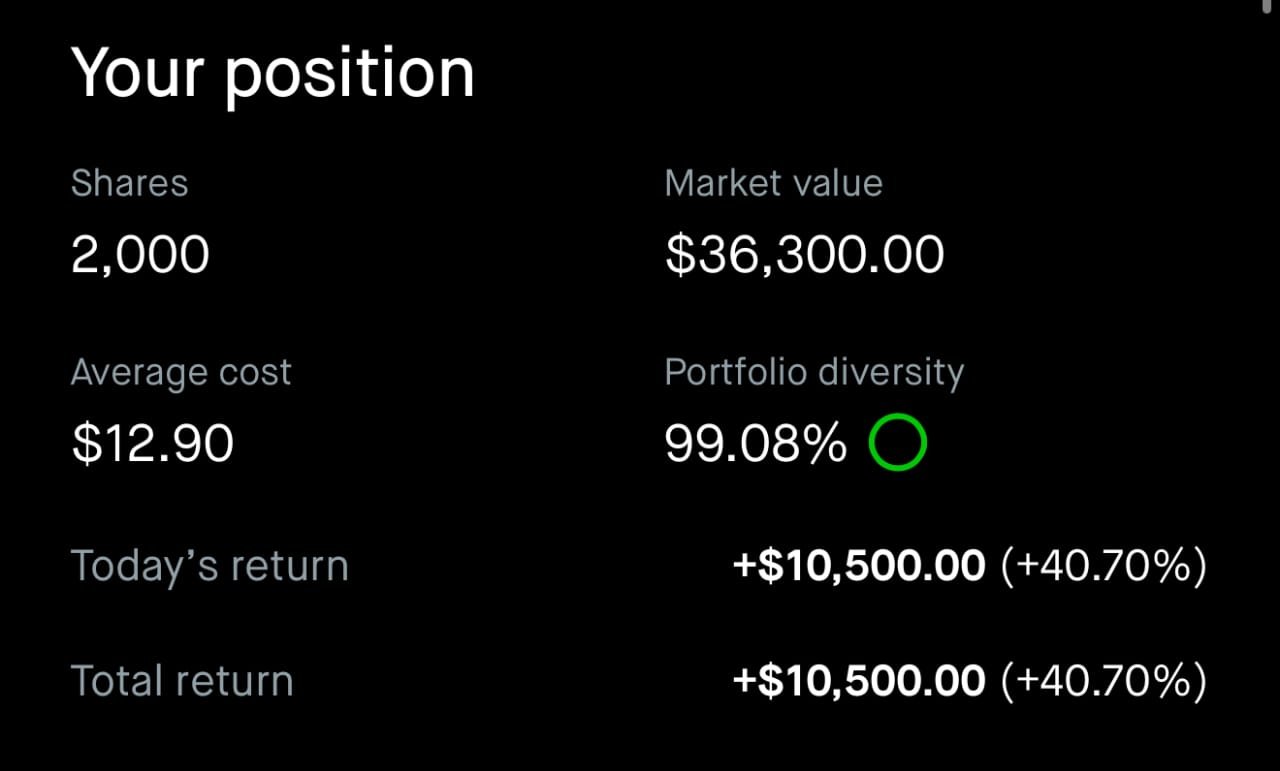Click the Market value label
1280x771 pixels.
coord(773,183)
